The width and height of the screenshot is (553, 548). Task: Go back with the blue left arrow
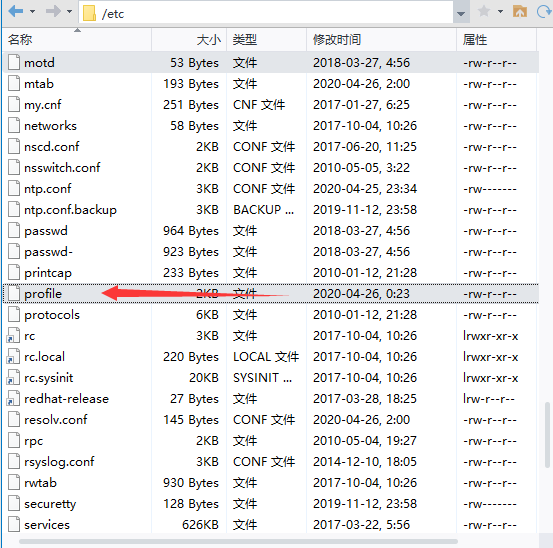point(16,11)
